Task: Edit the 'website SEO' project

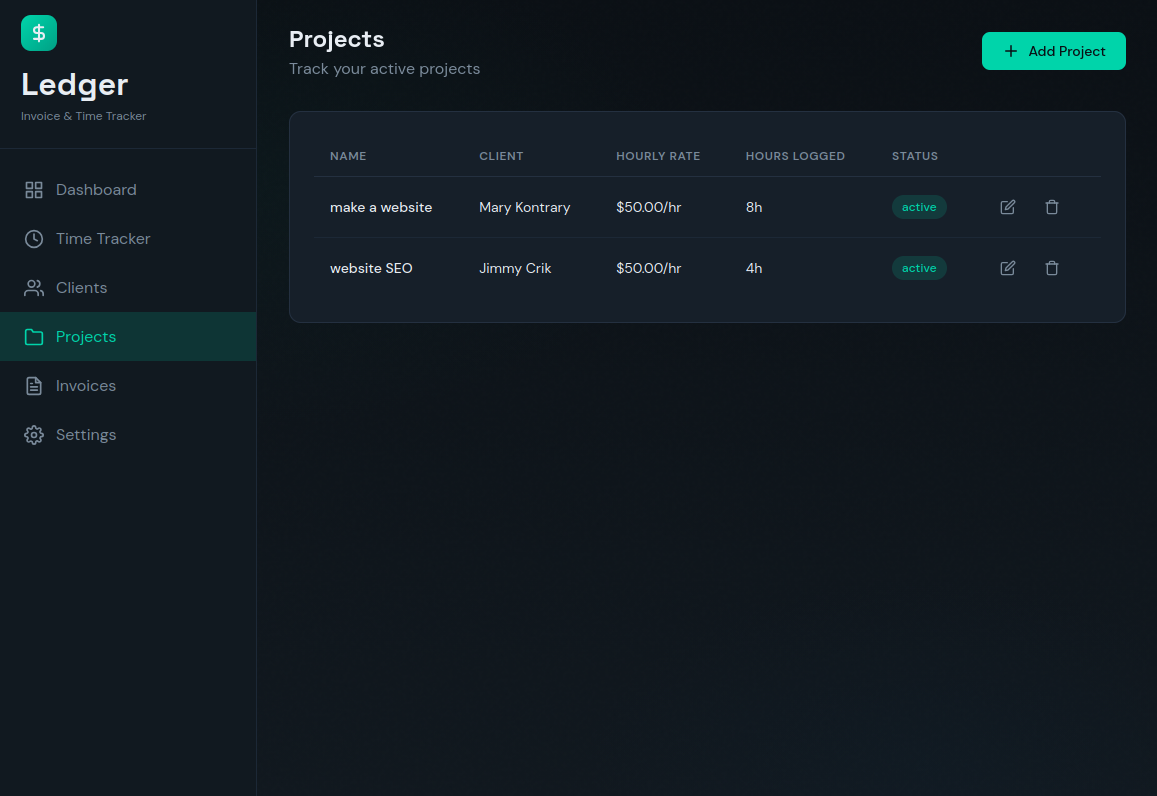Action: click(x=1007, y=269)
